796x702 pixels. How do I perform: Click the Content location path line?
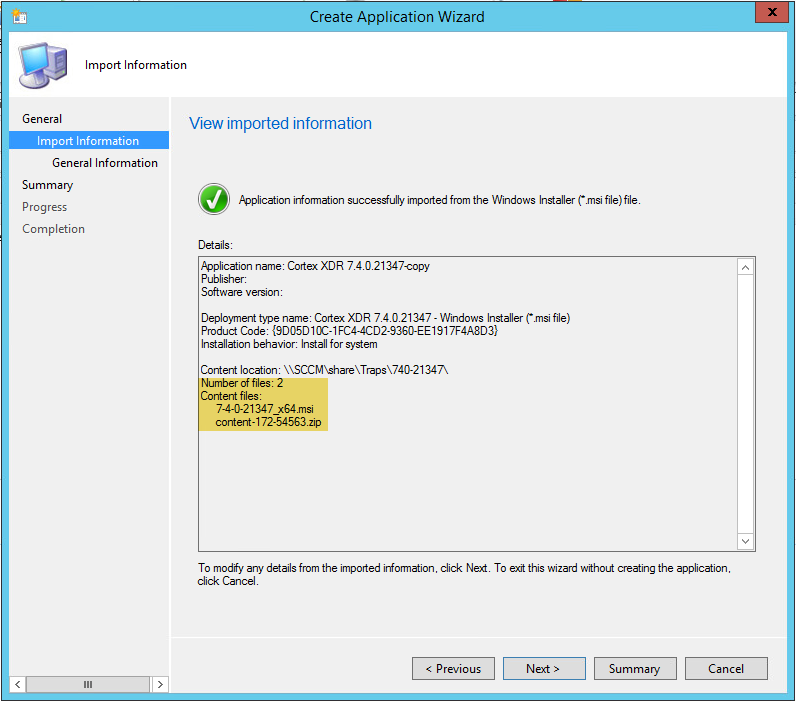(324, 370)
